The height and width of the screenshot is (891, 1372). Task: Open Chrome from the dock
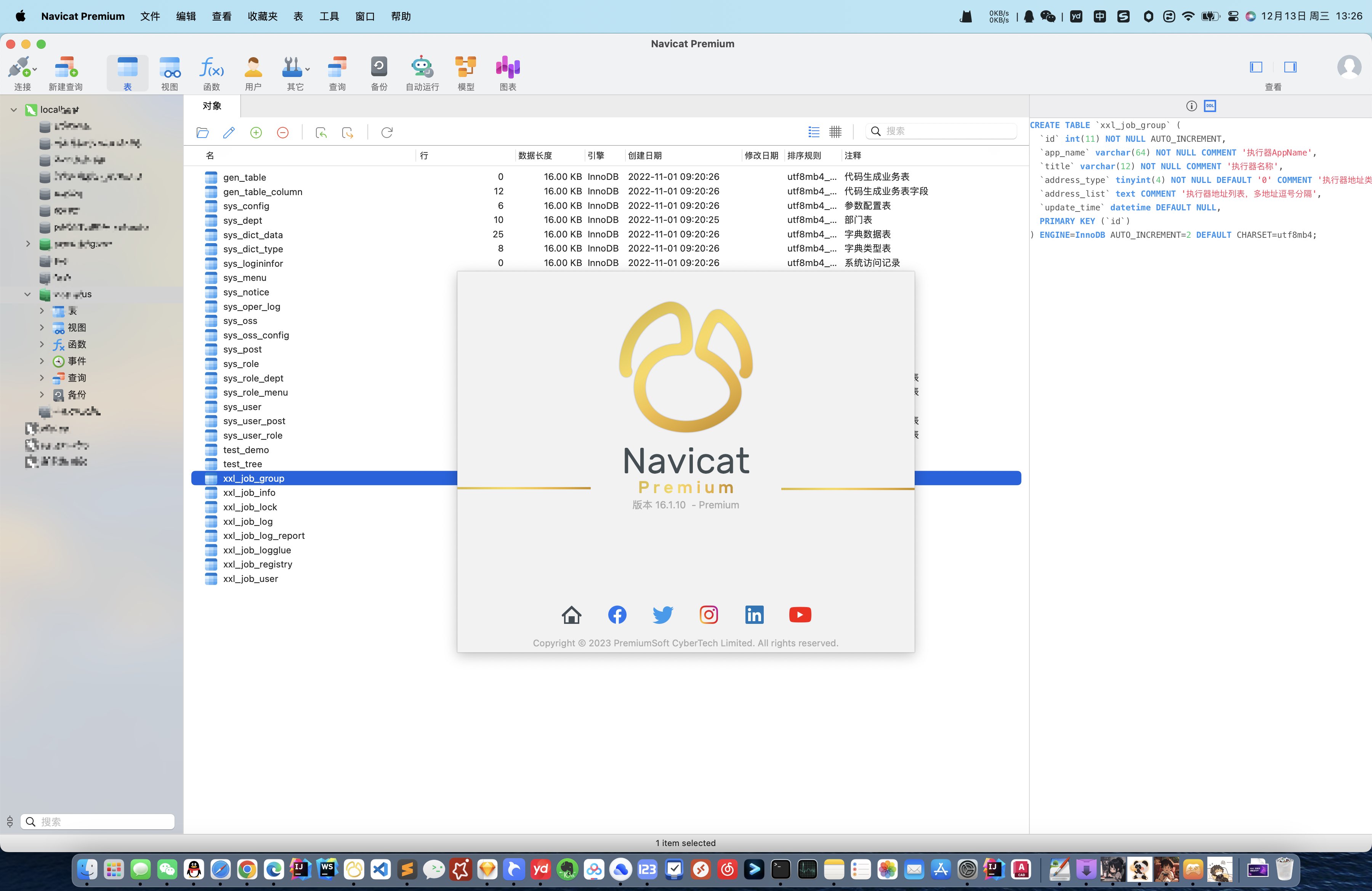click(247, 869)
